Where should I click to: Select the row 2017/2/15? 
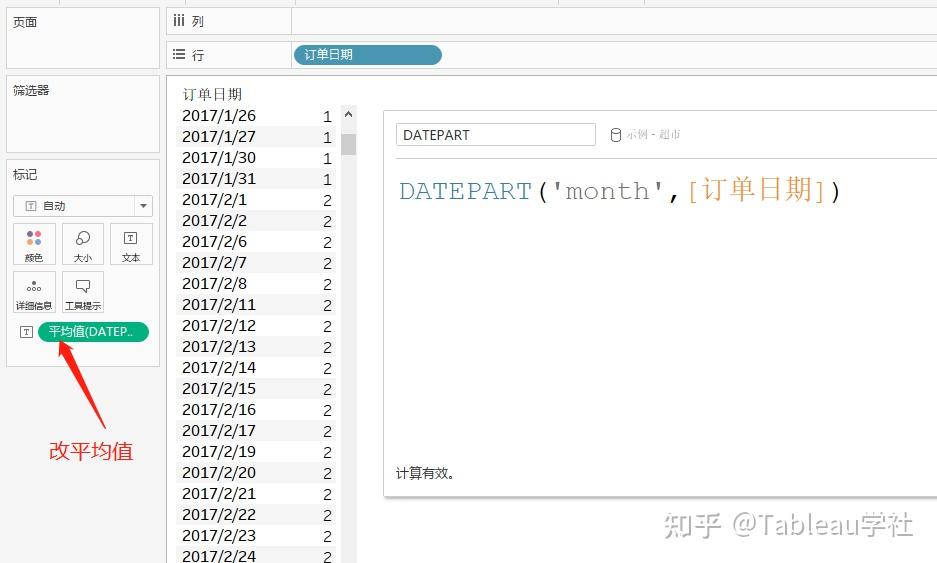256,388
